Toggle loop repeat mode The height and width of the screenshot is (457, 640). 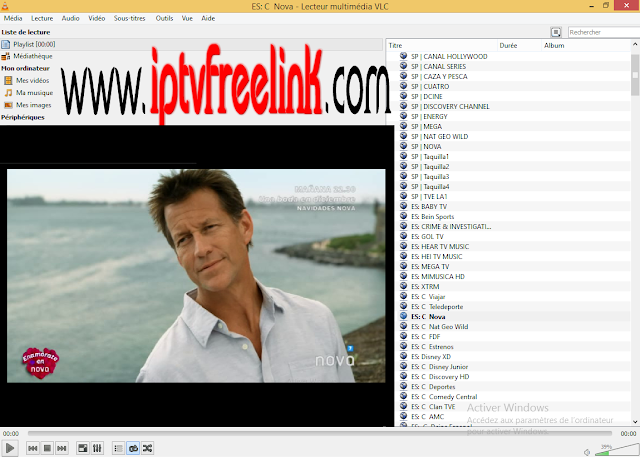tap(133, 448)
